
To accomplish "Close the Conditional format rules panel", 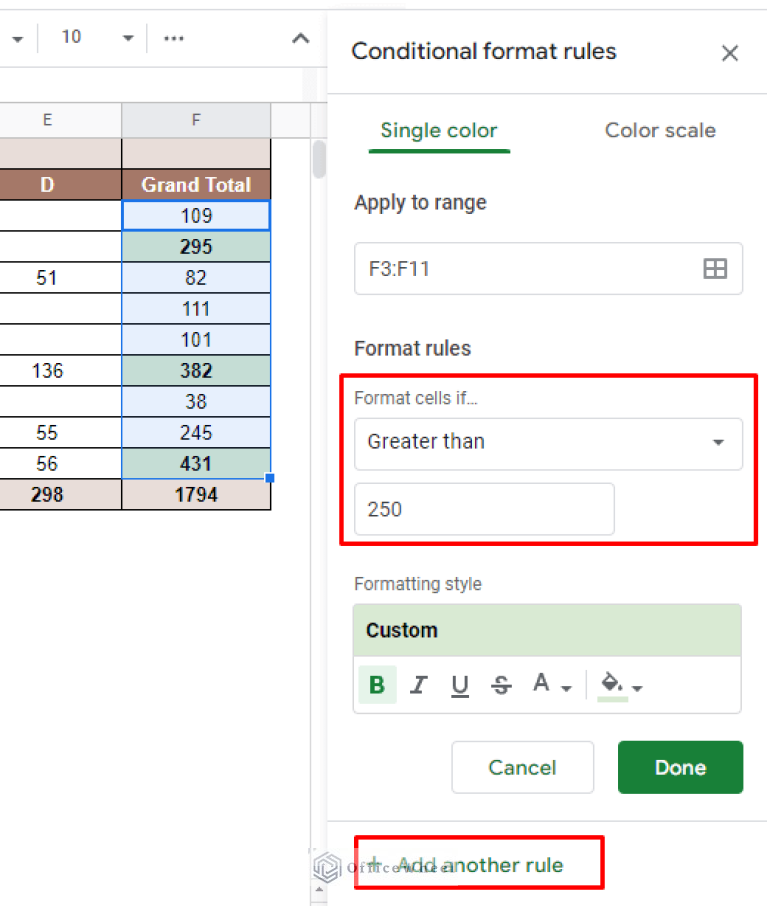I will click(730, 53).
